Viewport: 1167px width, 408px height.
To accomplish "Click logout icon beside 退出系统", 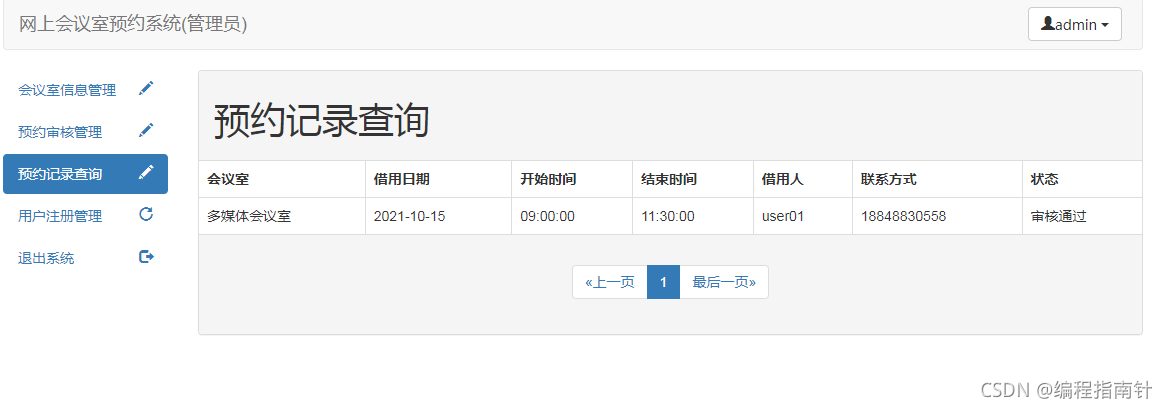I will tap(146, 257).
